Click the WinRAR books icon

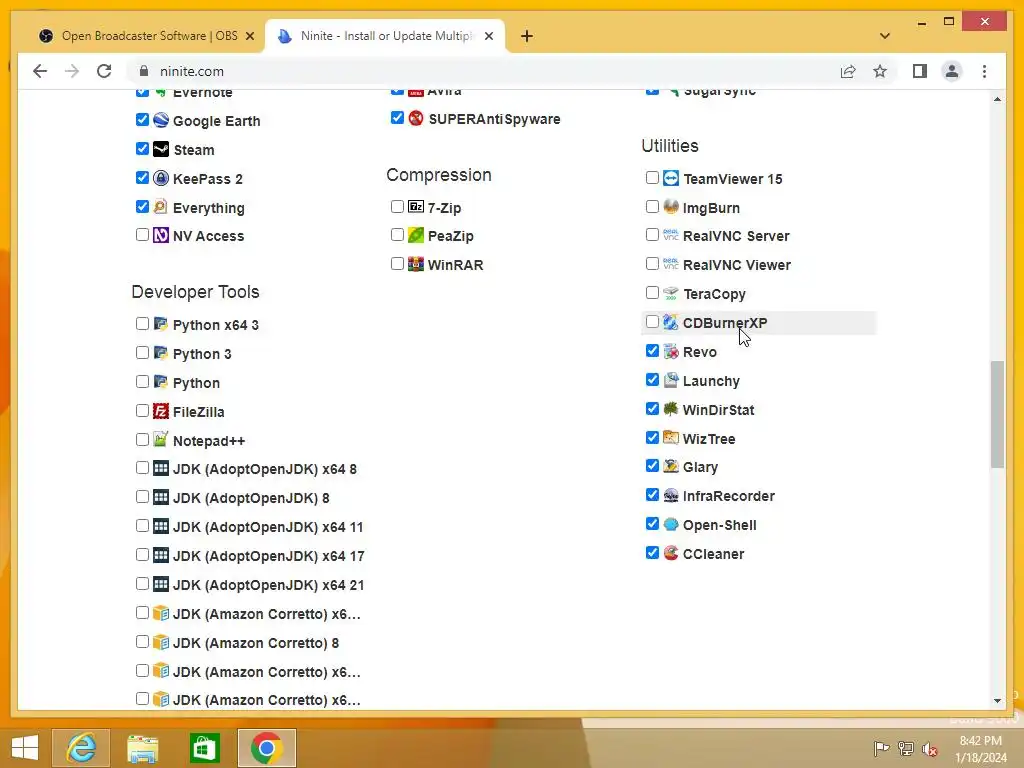(416, 264)
